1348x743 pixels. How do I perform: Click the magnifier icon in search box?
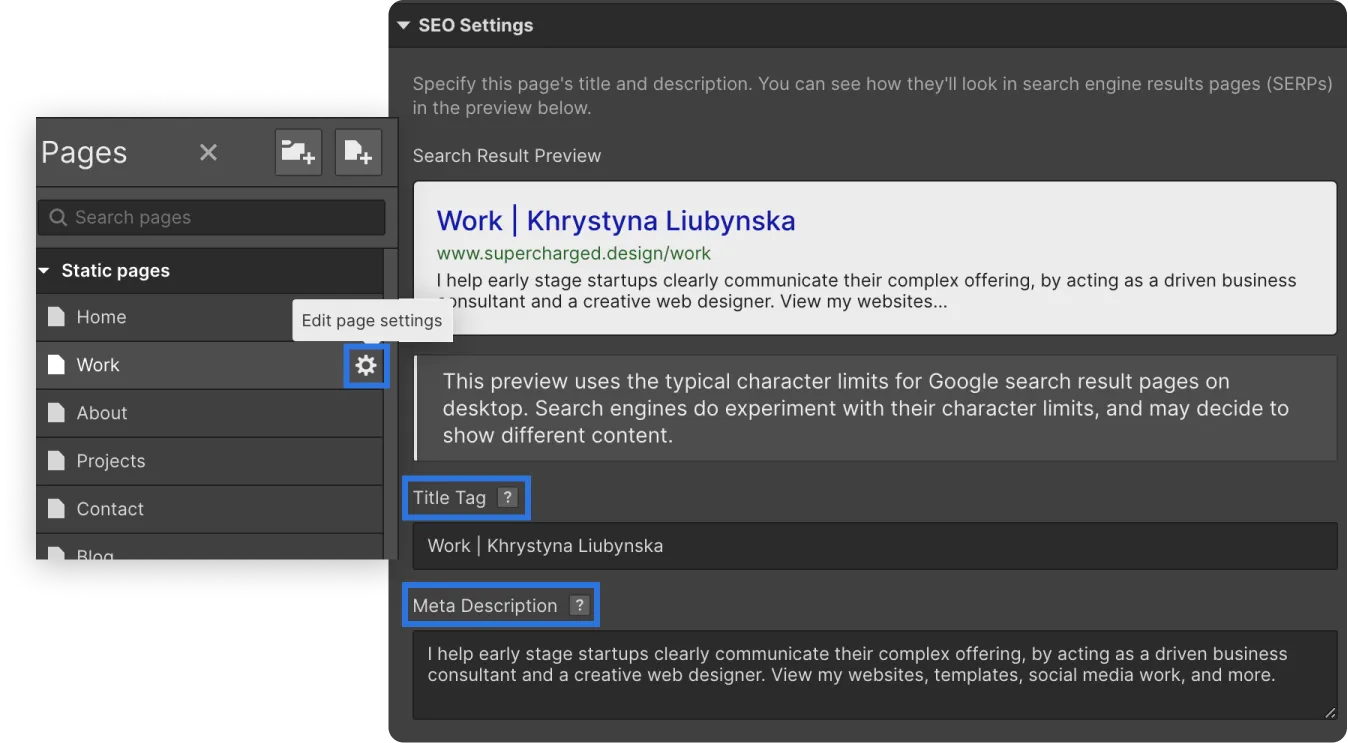tap(58, 217)
